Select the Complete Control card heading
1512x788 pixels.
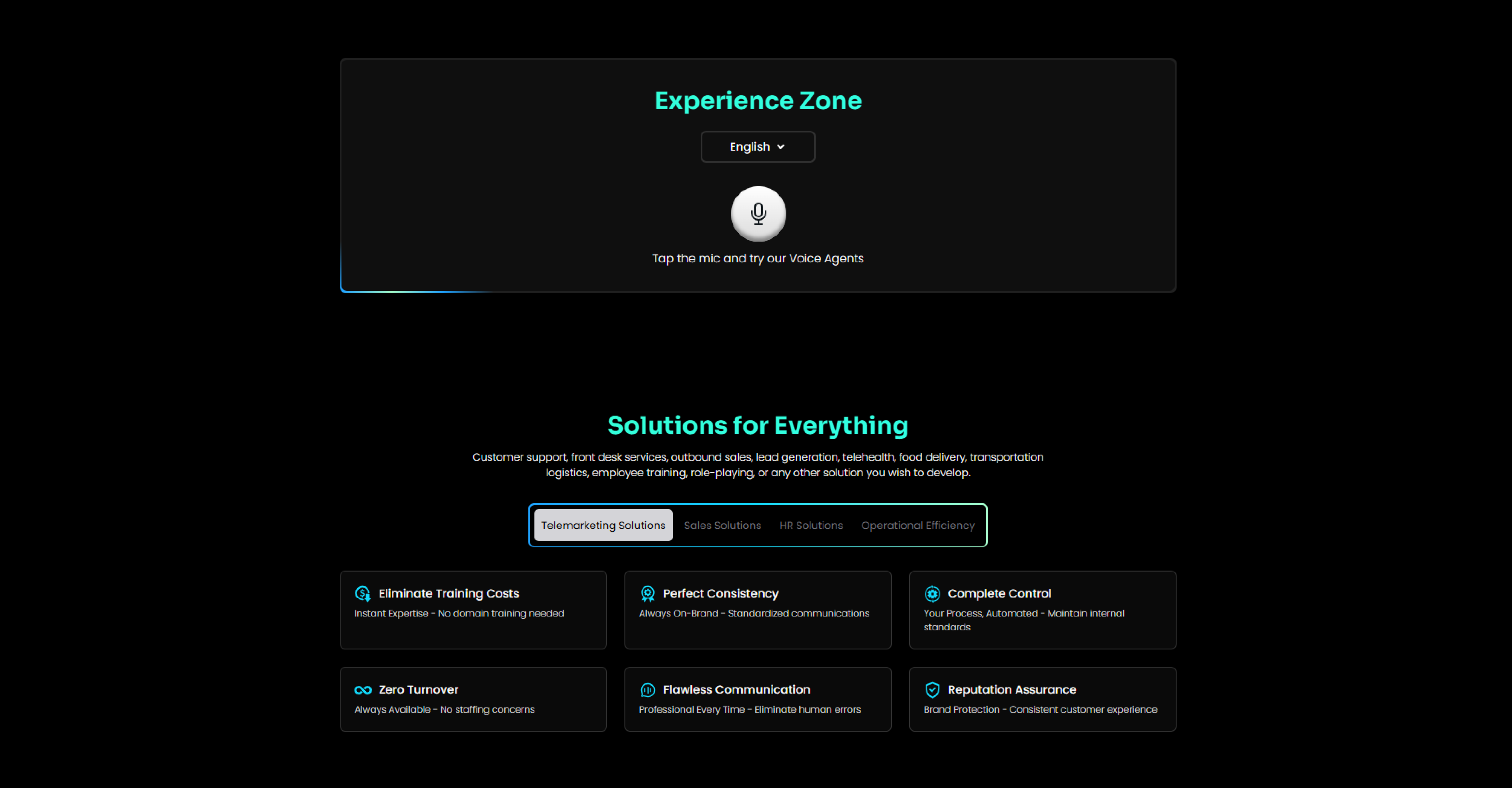(999, 594)
